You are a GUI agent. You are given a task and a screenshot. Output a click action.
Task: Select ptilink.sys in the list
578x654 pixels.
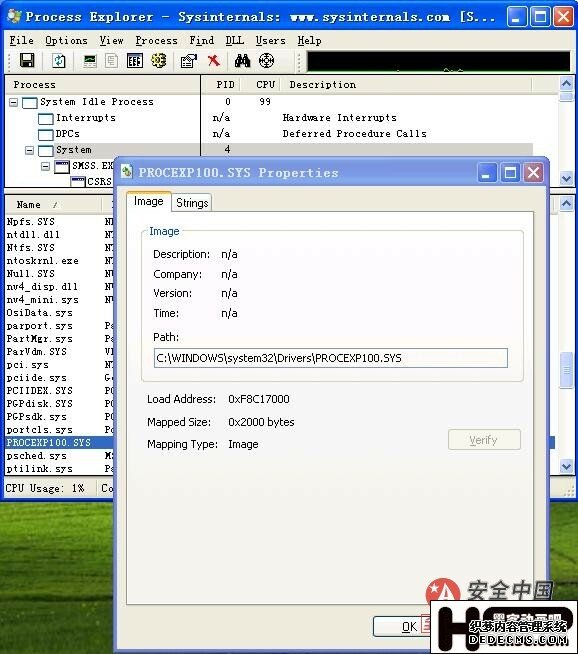click(39, 469)
